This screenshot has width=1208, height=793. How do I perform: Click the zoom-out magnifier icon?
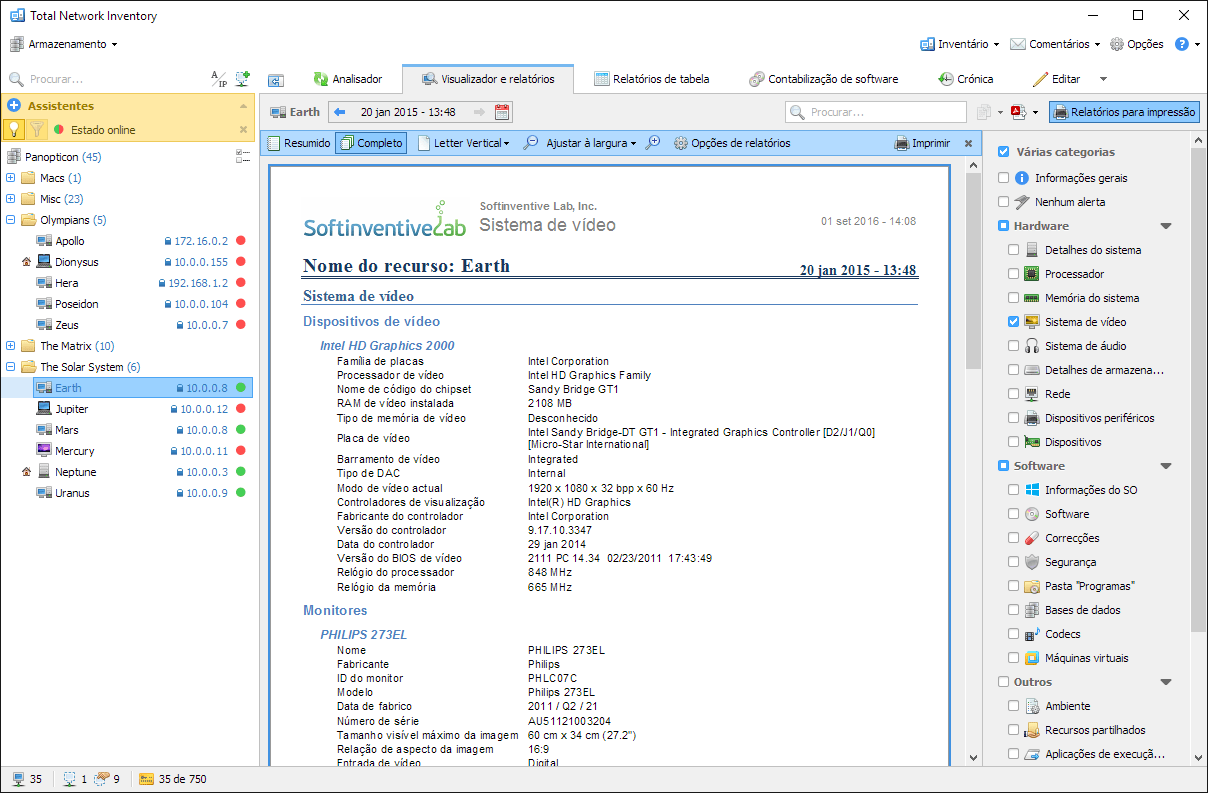pos(531,143)
